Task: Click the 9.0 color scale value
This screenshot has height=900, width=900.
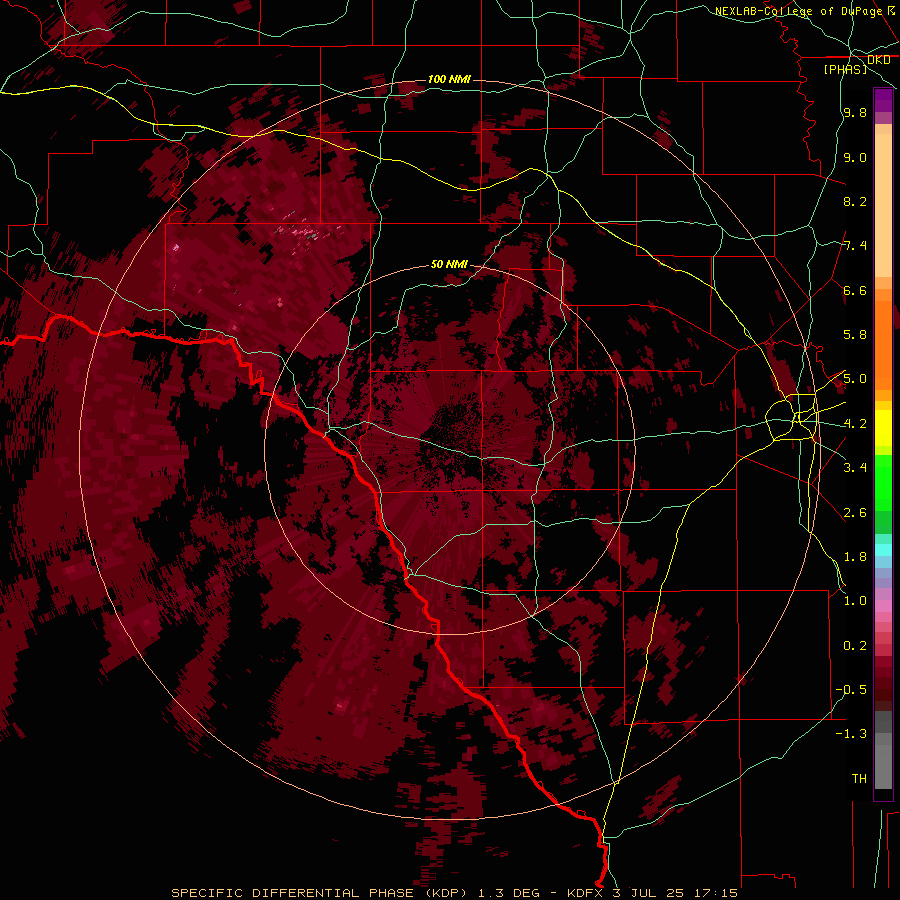Action: pos(855,157)
